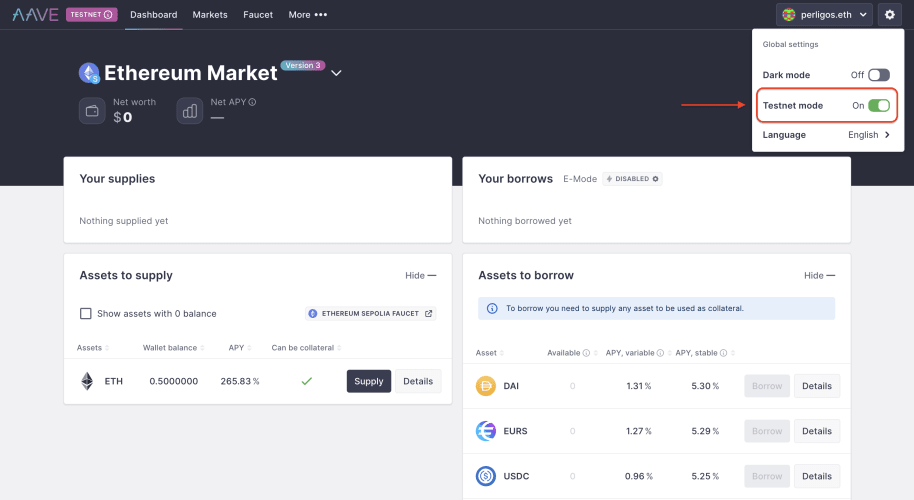Open the settings gear icon
This screenshot has height=500, width=914.
point(890,15)
